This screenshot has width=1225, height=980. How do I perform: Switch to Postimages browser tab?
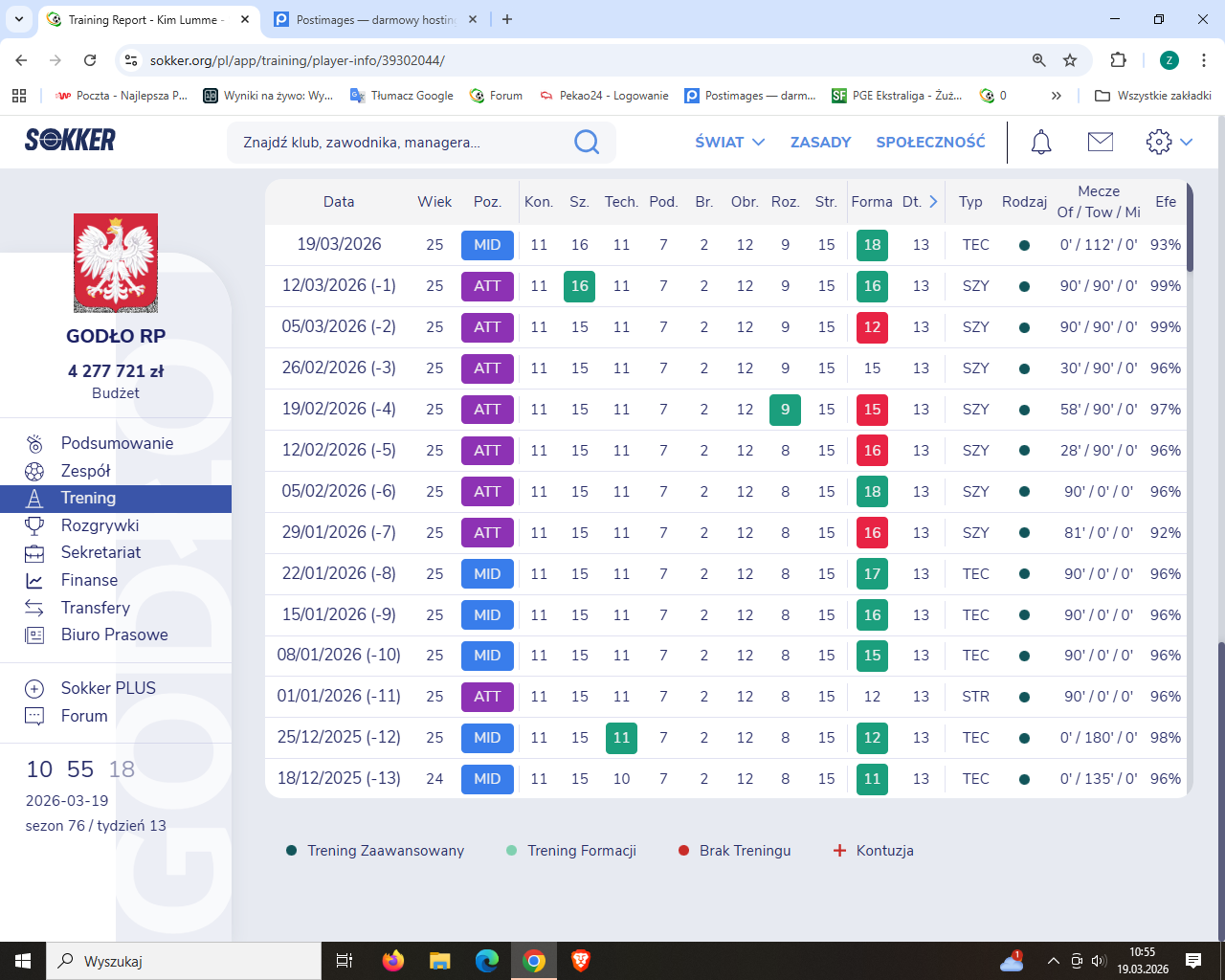[x=375, y=19]
